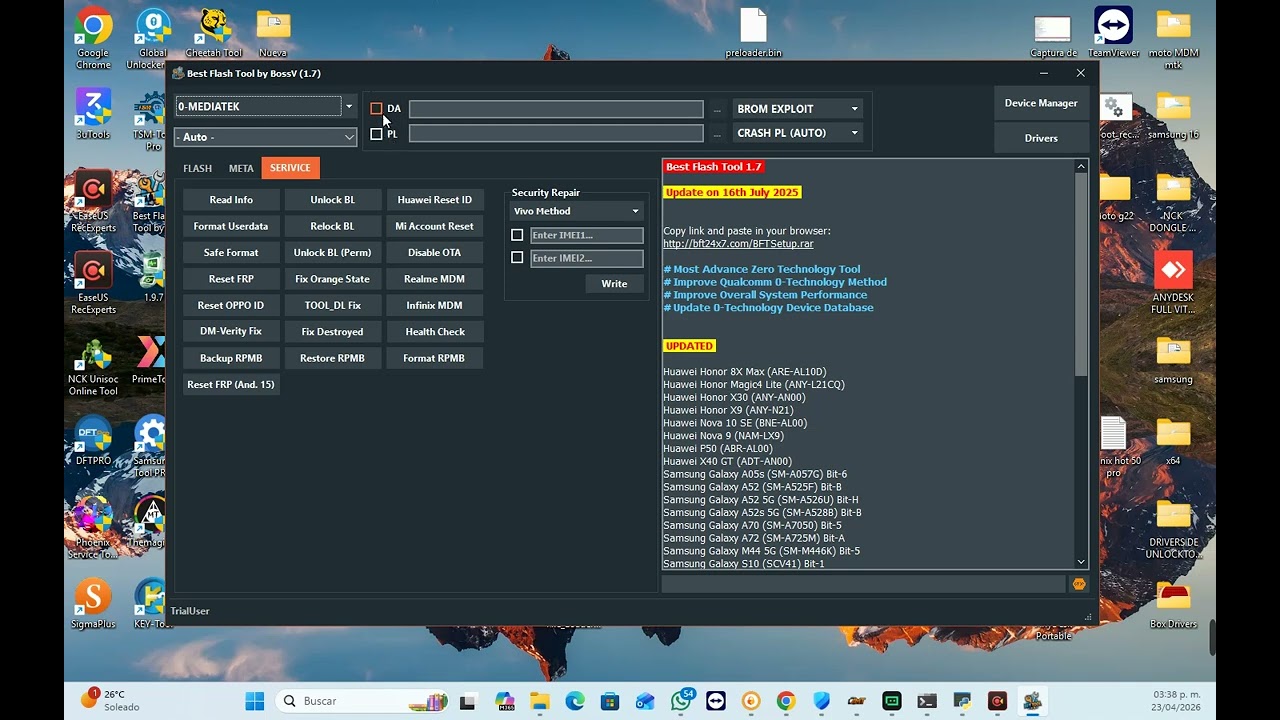Focus the DA file path field
The height and width of the screenshot is (720, 1280).
tap(556, 109)
